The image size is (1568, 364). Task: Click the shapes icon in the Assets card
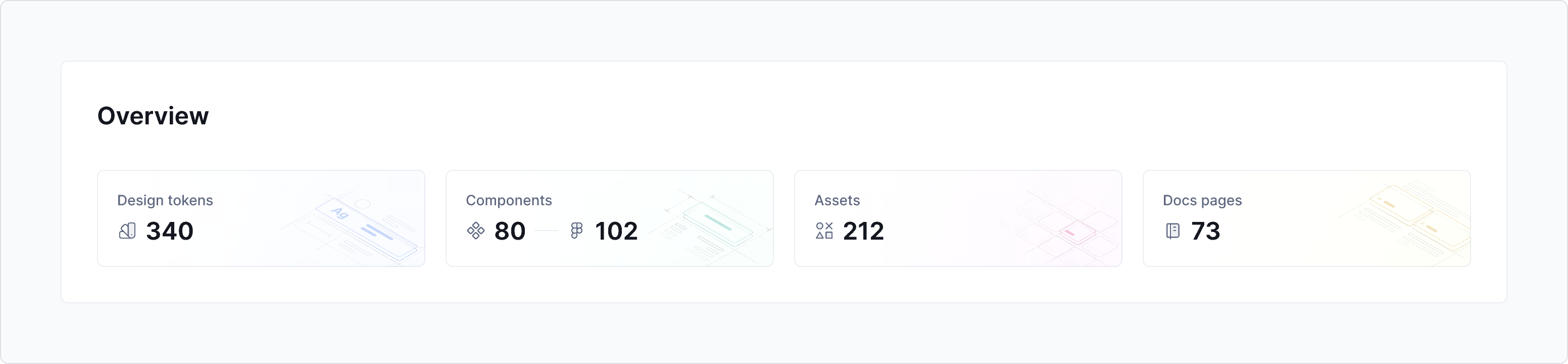click(x=824, y=232)
